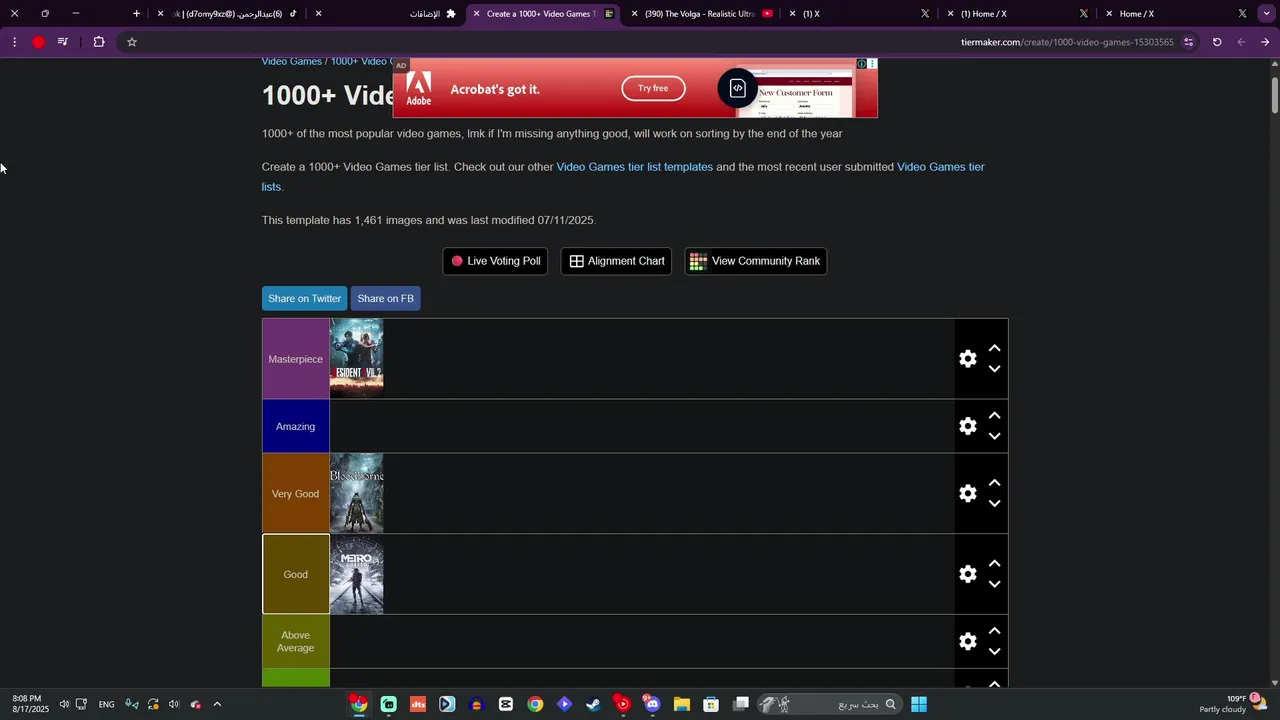Switch to the (1) X tab
The width and height of the screenshot is (1280, 720).
click(x=860, y=14)
